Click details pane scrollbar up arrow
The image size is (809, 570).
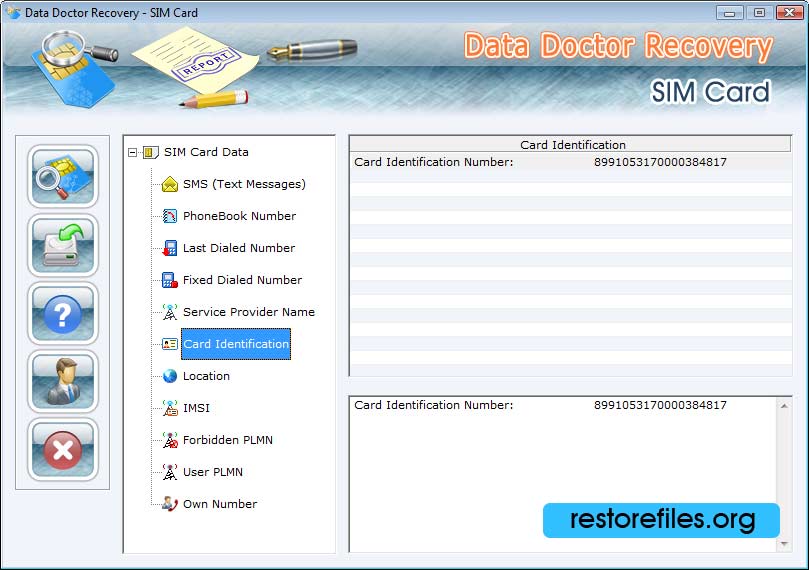[784, 406]
